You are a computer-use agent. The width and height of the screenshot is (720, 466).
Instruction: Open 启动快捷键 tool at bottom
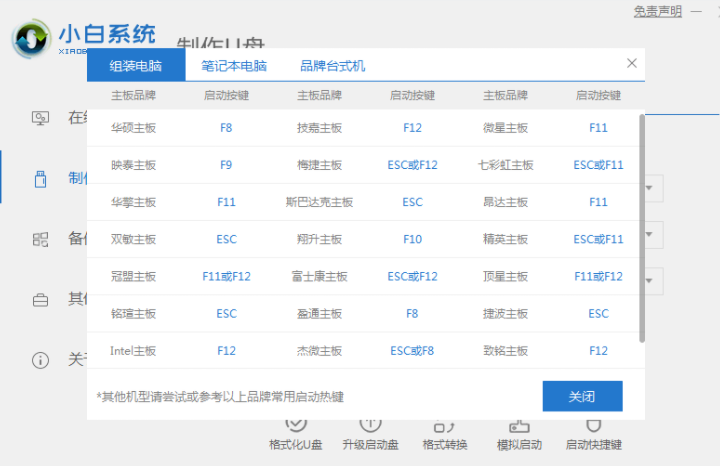(594, 443)
